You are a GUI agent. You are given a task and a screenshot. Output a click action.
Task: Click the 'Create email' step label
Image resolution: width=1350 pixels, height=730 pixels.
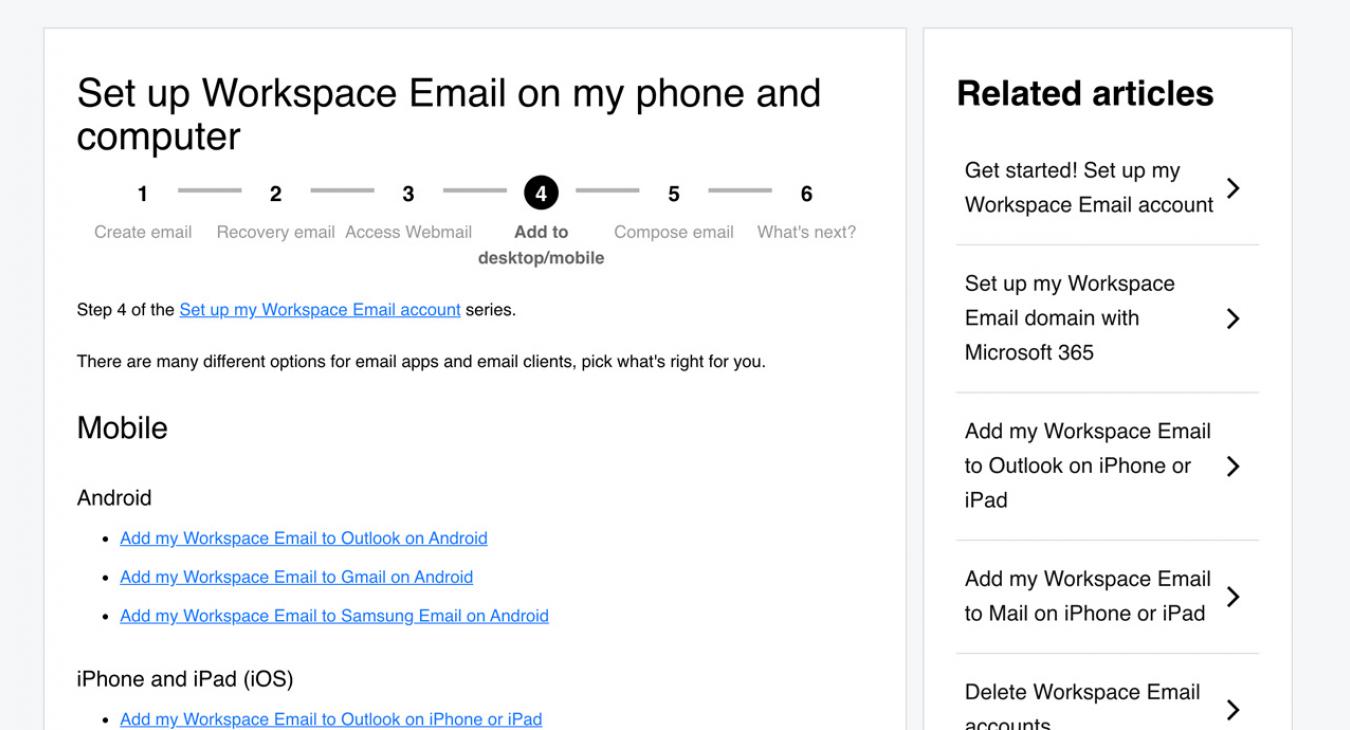click(x=141, y=232)
